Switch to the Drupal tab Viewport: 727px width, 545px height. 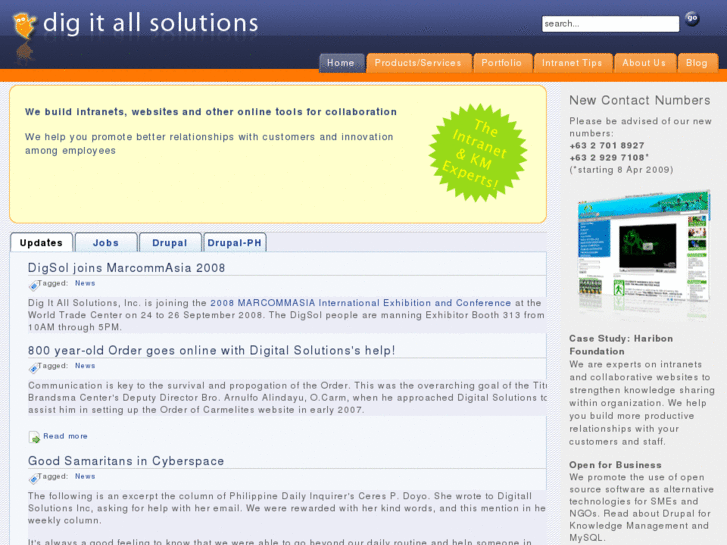pyautogui.click(x=170, y=243)
